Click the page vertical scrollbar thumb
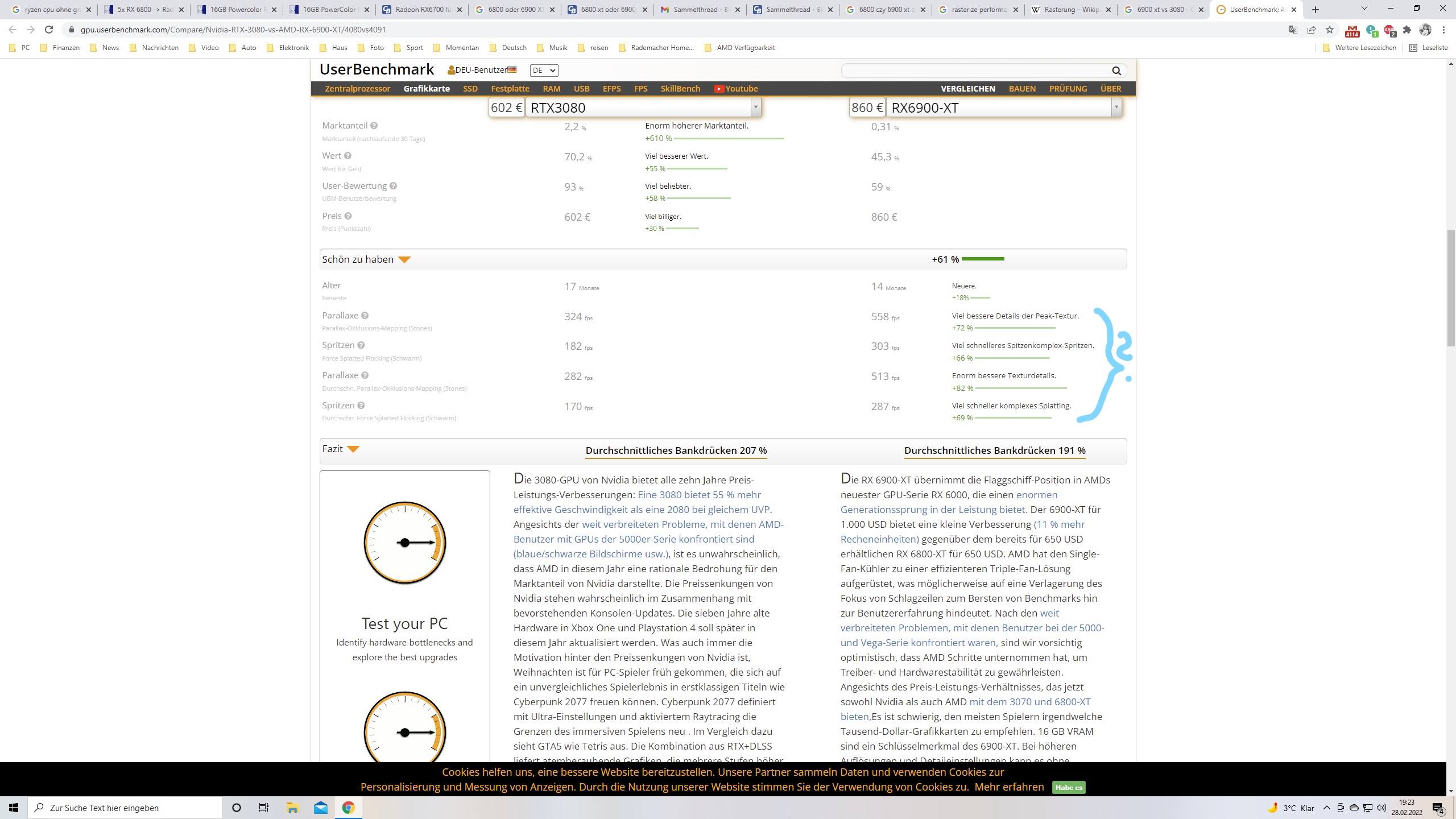Screen dimensions: 1456x819 [x=1451, y=287]
